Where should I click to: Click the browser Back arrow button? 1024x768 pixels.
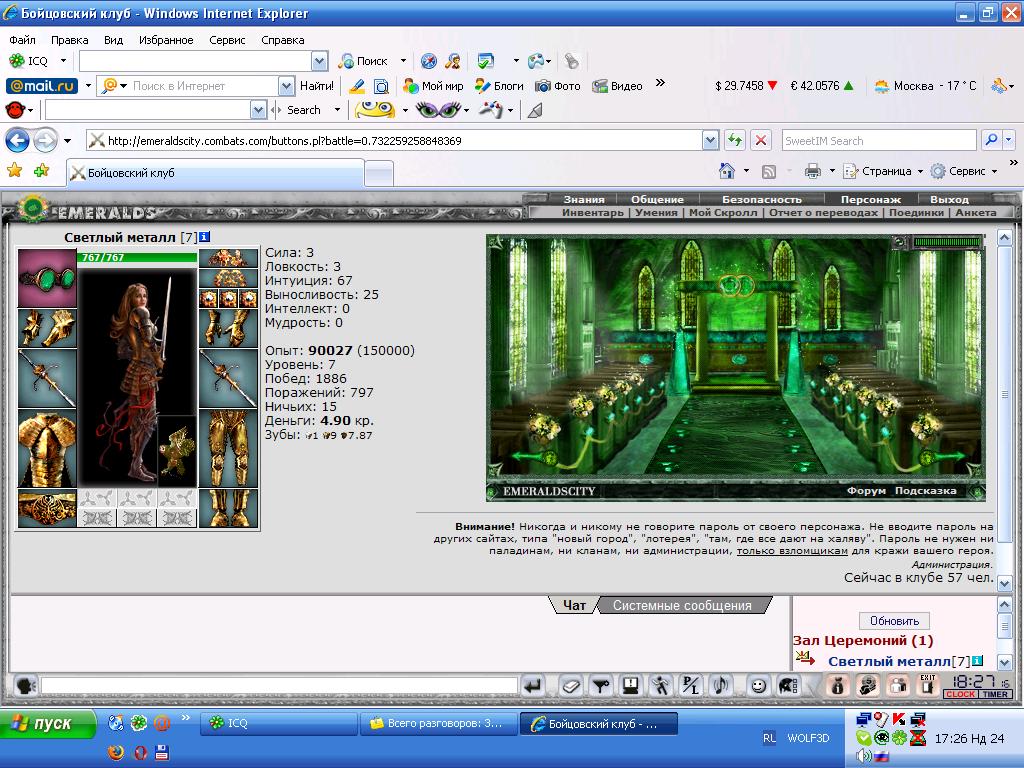click(17, 140)
